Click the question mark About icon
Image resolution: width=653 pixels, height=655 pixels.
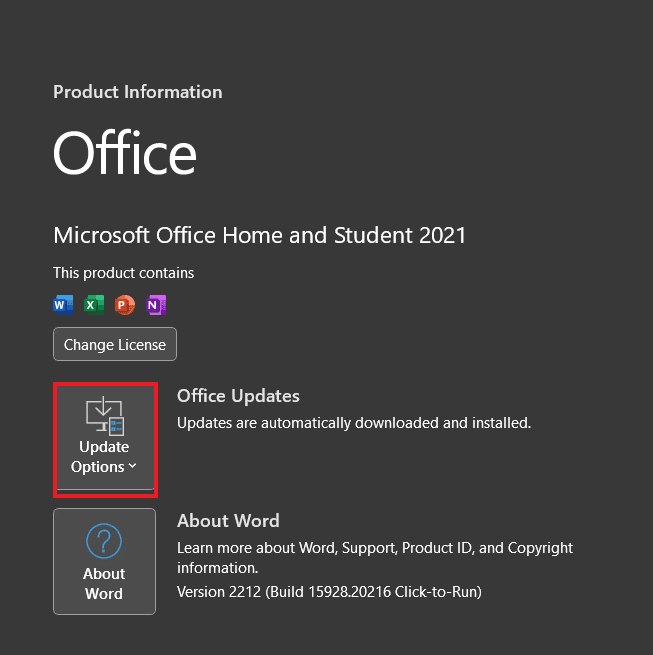[104, 542]
